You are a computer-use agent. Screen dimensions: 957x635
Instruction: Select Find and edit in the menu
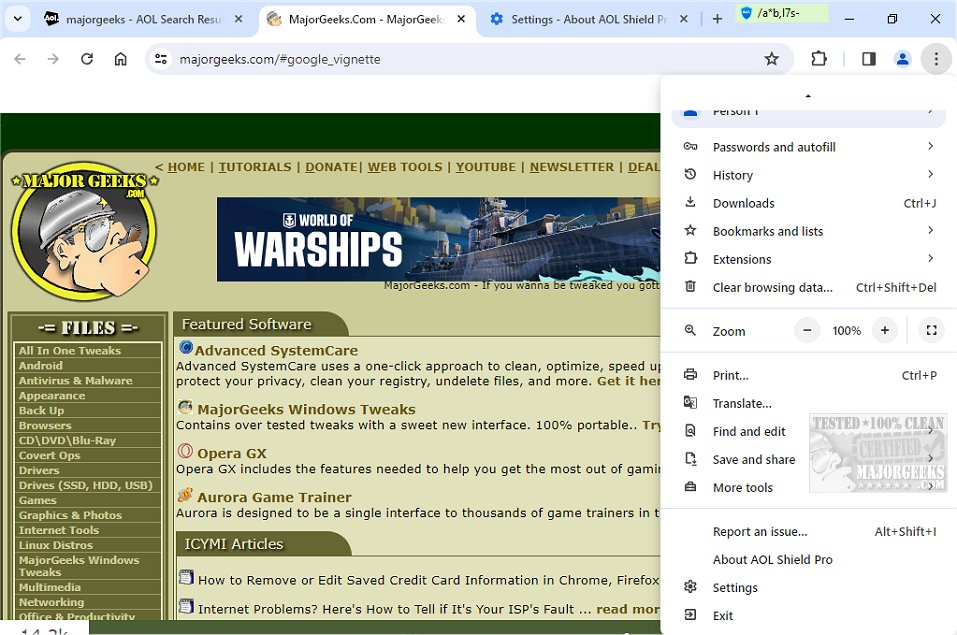click(748, 431)
